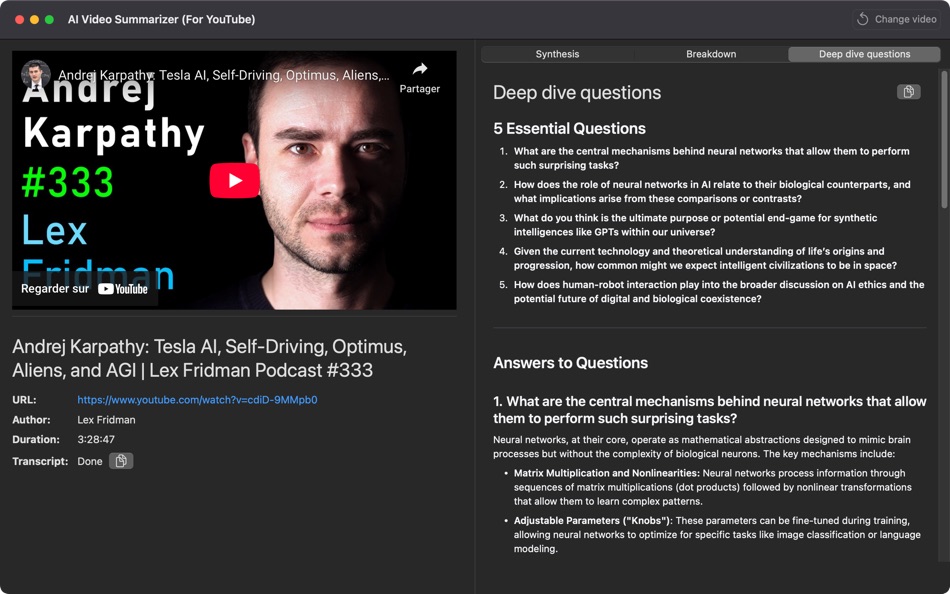Open the YouTube video URL link

[x=197, y=400]
